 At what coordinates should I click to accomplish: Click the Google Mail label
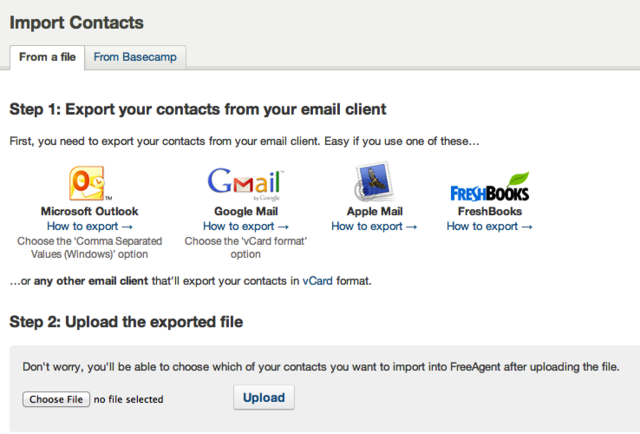tap(245, 212)
